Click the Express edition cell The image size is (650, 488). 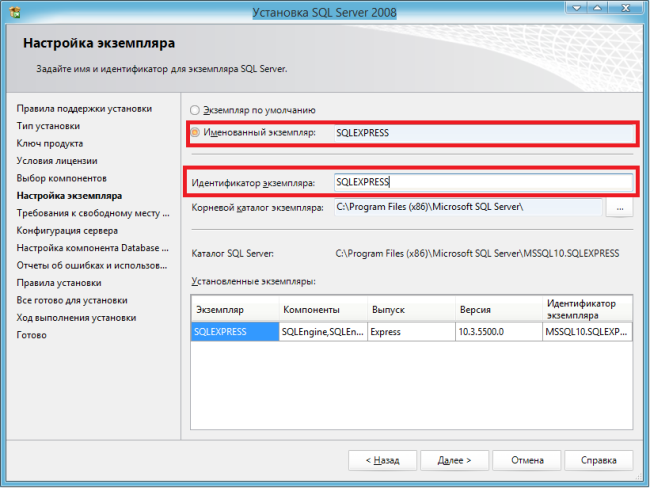(411, 332)
